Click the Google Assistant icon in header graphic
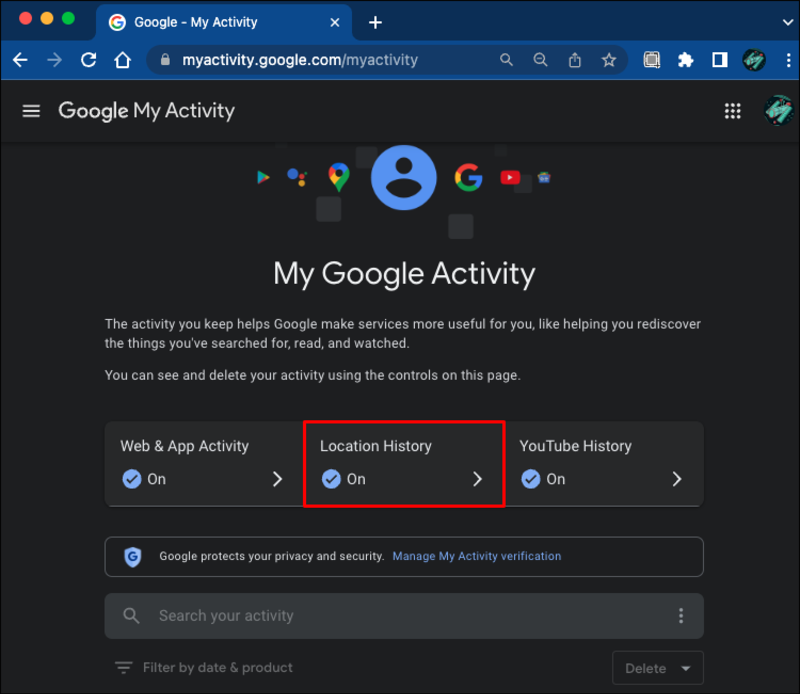 (x=297, y=177)
